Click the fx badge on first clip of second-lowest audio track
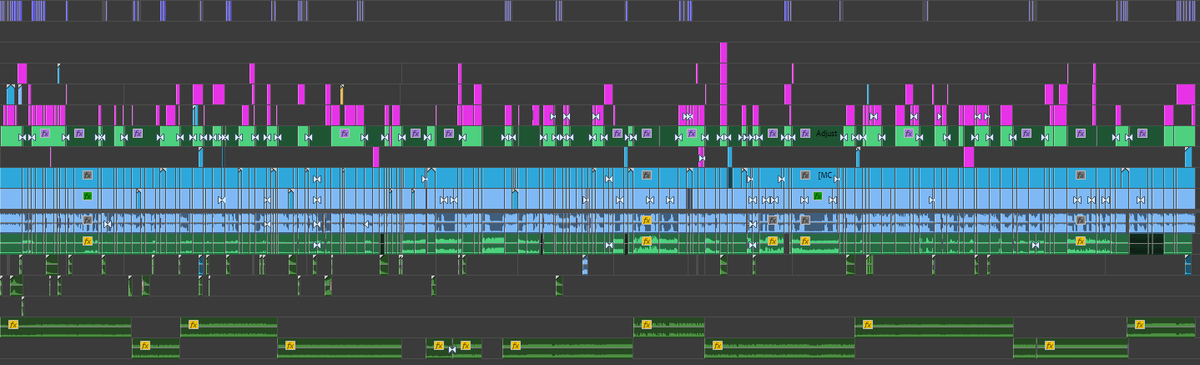Image resolution: width=1200 pixels, height=365 pixels. 14,325
